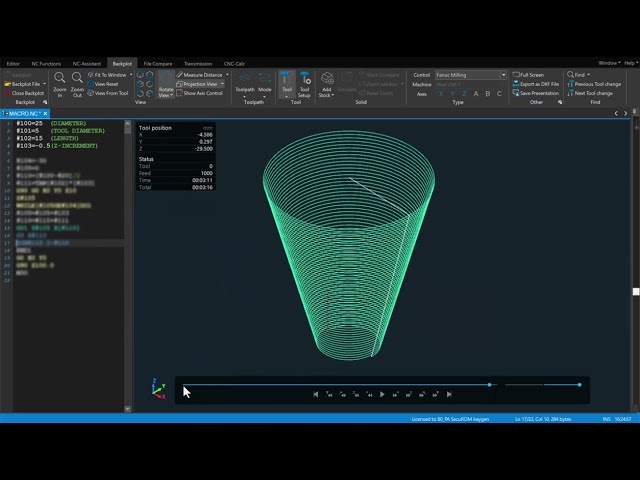
Task: Toggle the C axis button
Action: pos(499,94)
